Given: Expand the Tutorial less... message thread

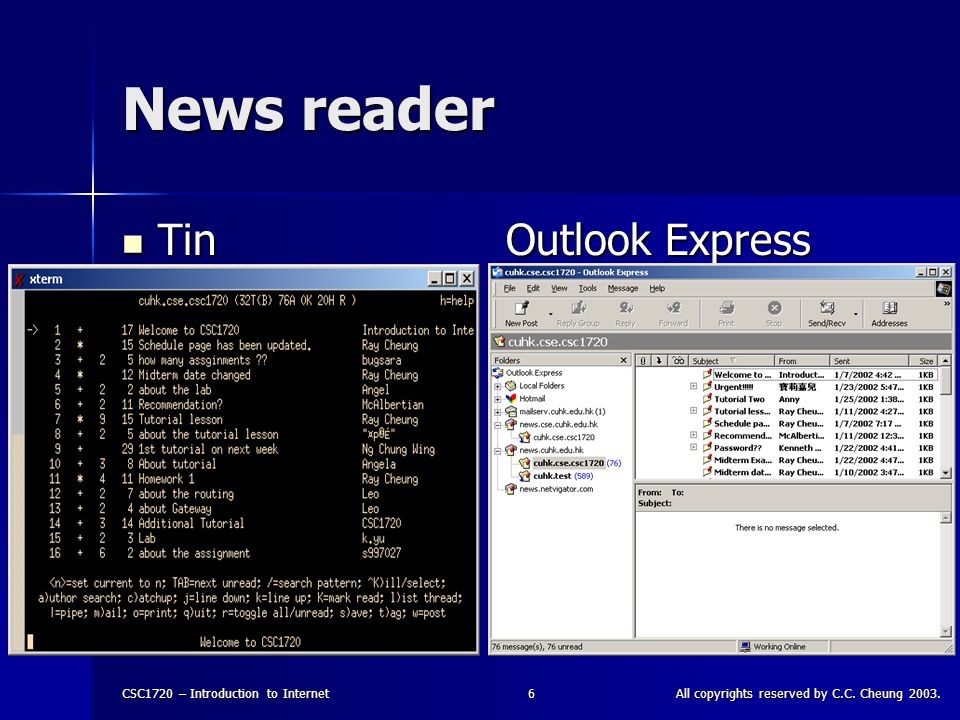Looking at the screenshot, I should click(693, 411).
